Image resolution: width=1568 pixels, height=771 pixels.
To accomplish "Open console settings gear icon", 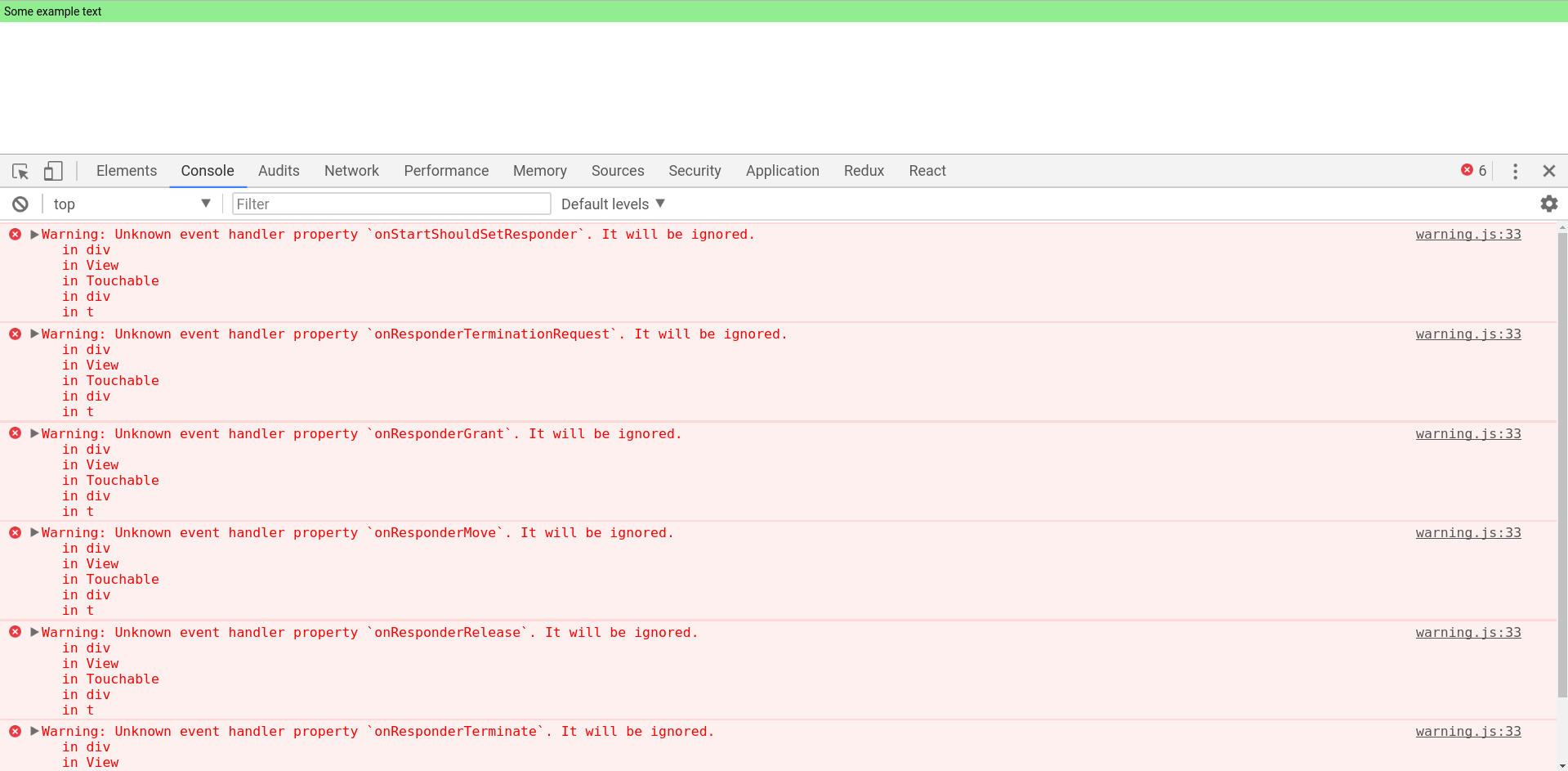I will pos(1548,204).
